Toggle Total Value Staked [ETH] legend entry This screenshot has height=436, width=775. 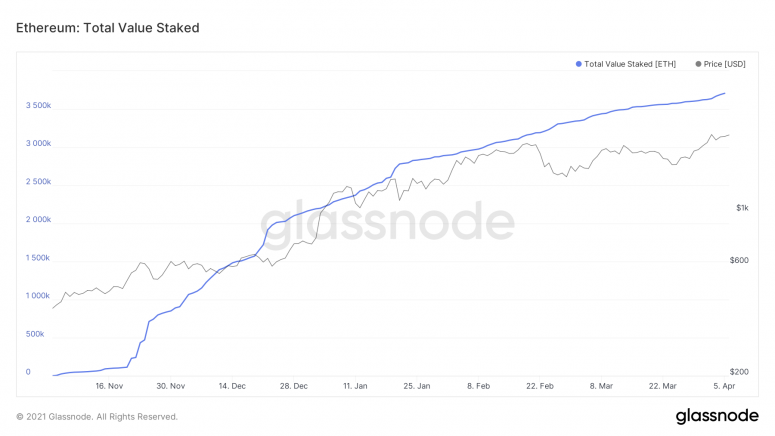[629, 64]
